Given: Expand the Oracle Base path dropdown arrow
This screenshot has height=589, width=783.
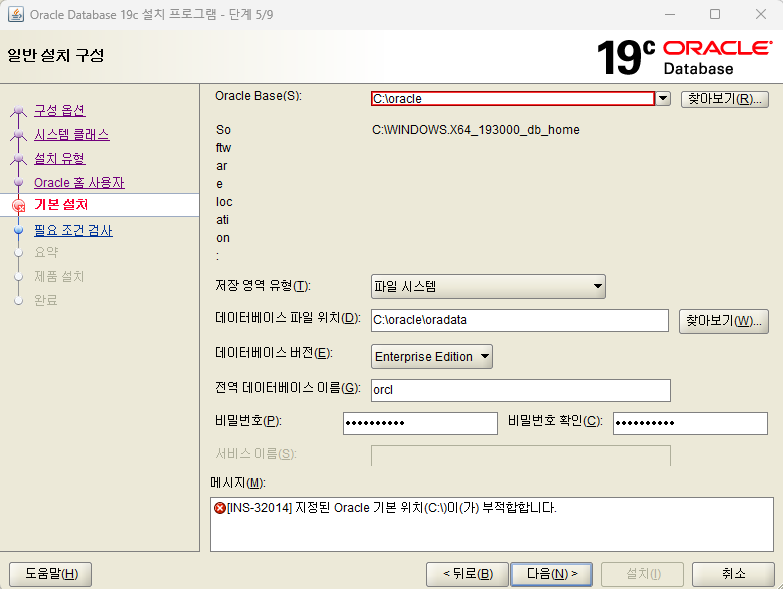Looking at the screenshot, I should [x=663, y=99].
